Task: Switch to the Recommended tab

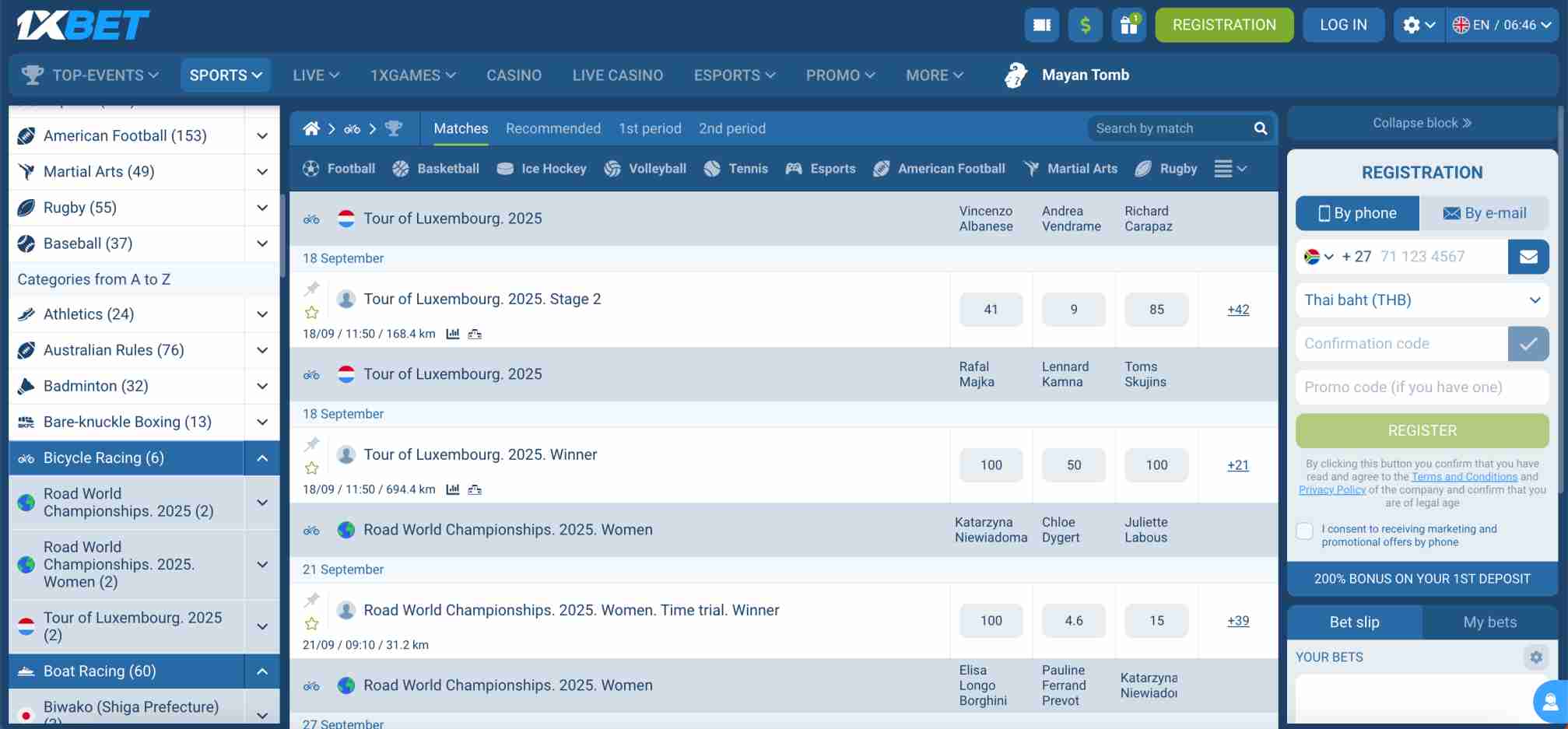Action: 552,128
